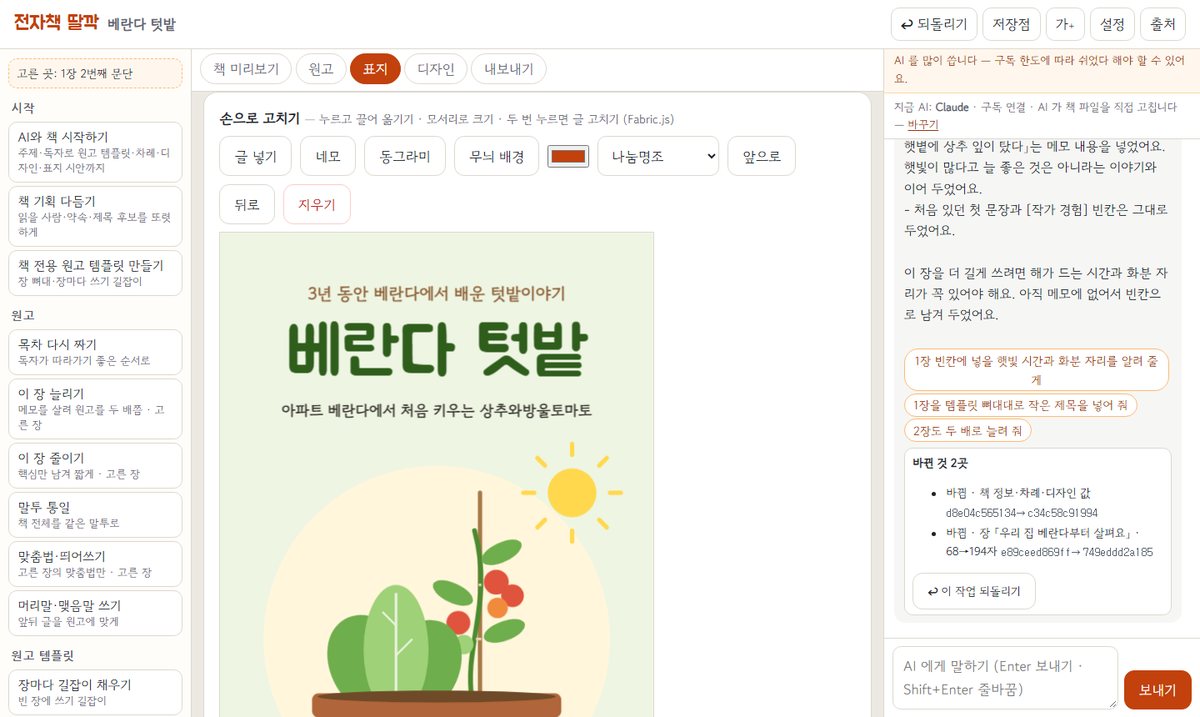Bring object forward with 앞으로 button
Screen dimensions: 1200x717
761,156
